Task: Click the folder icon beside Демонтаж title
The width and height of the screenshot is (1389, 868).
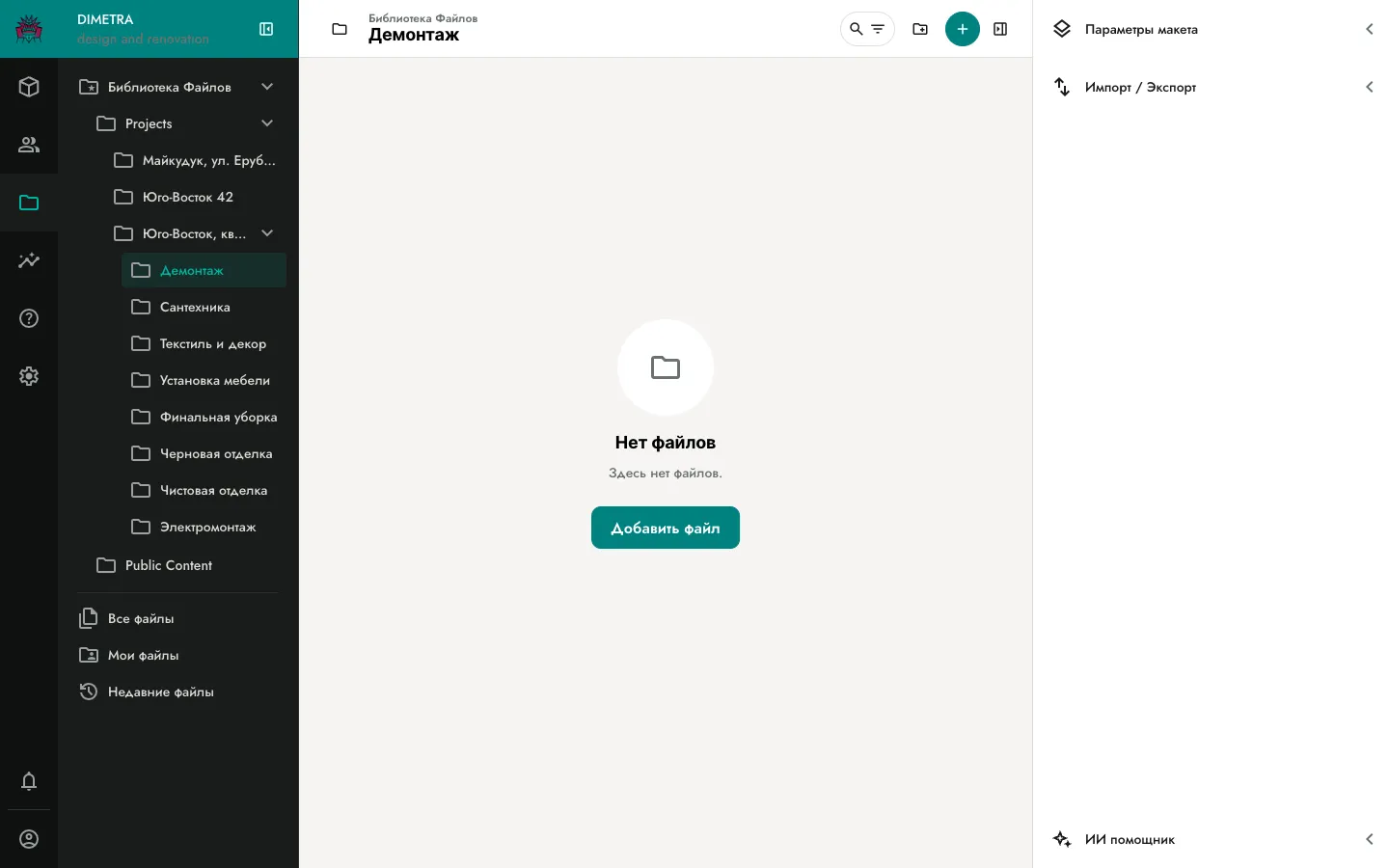Action: 340,29
